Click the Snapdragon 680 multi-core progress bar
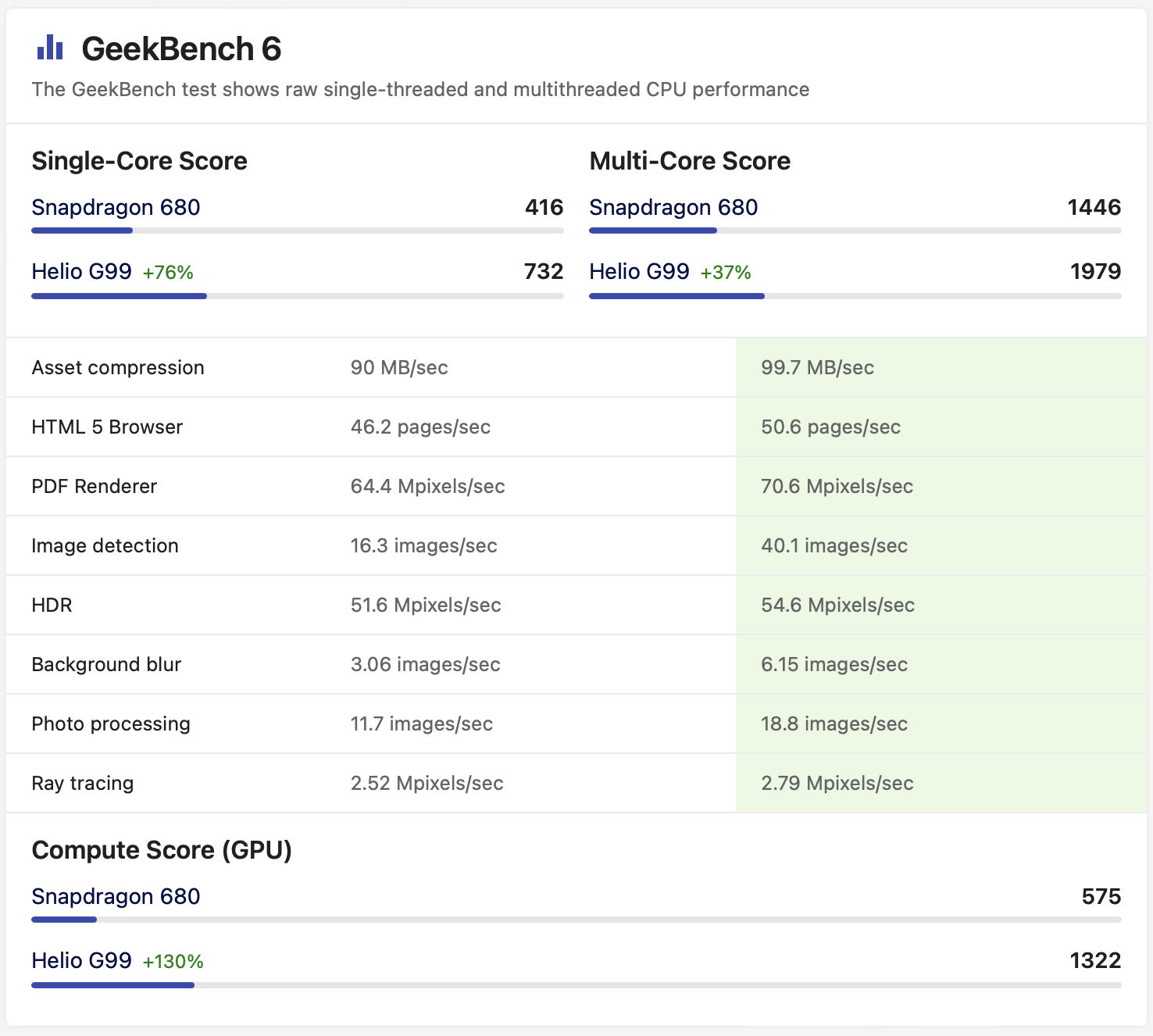Screen dimensions: 1153x1036 855,230
